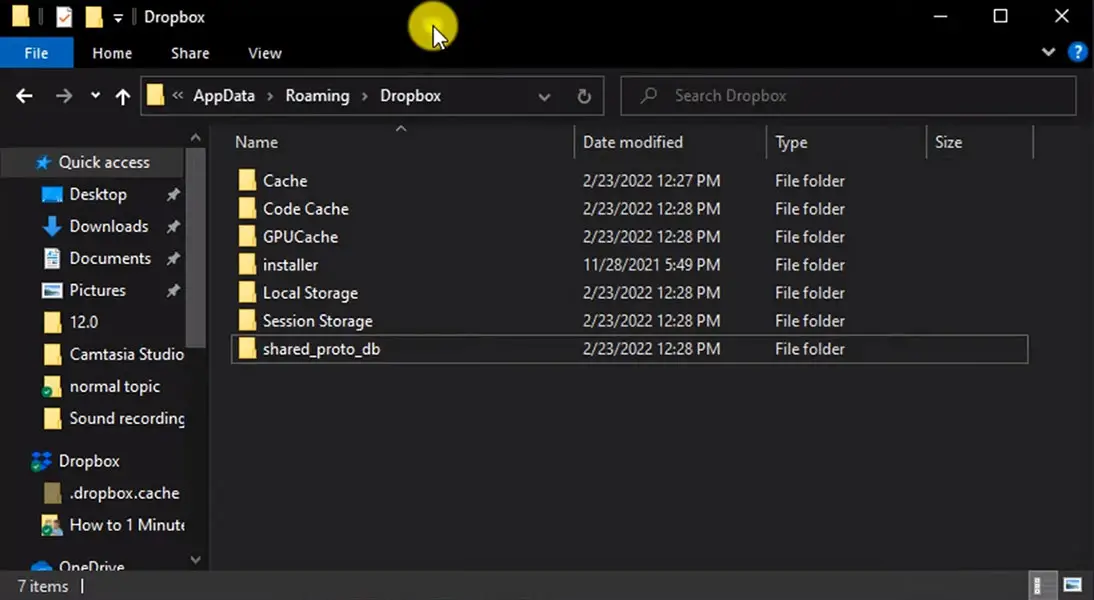Click the Search Dropbox field
This screenshot has width=1094, height=600.
(x=848, y=96)
